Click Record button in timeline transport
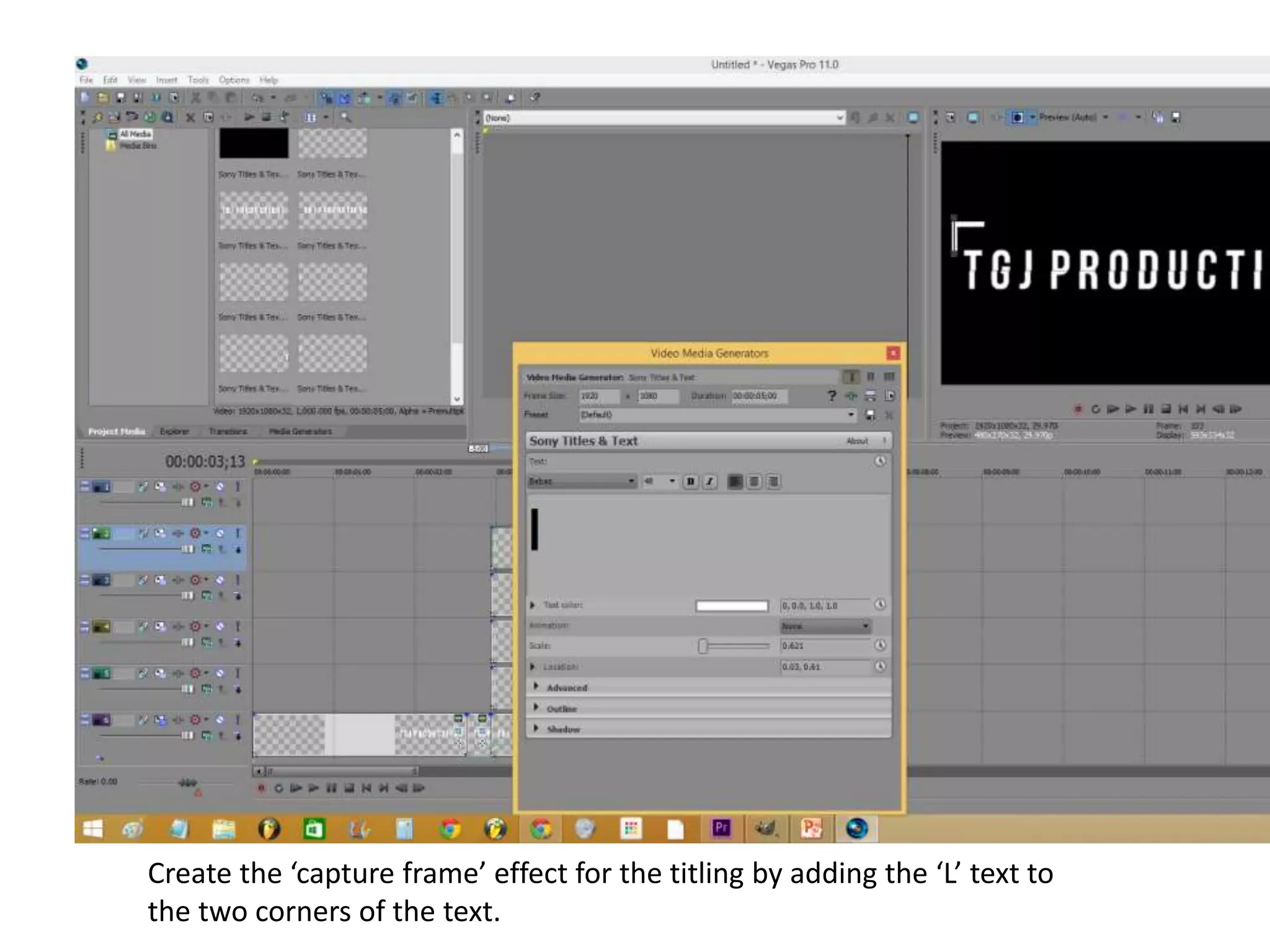The width and height of the screenshot is (1270, 952). [261, 788]
